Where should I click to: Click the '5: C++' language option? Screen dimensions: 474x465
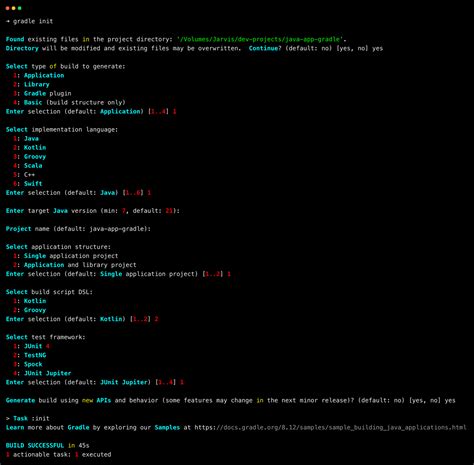pos(24,175)
